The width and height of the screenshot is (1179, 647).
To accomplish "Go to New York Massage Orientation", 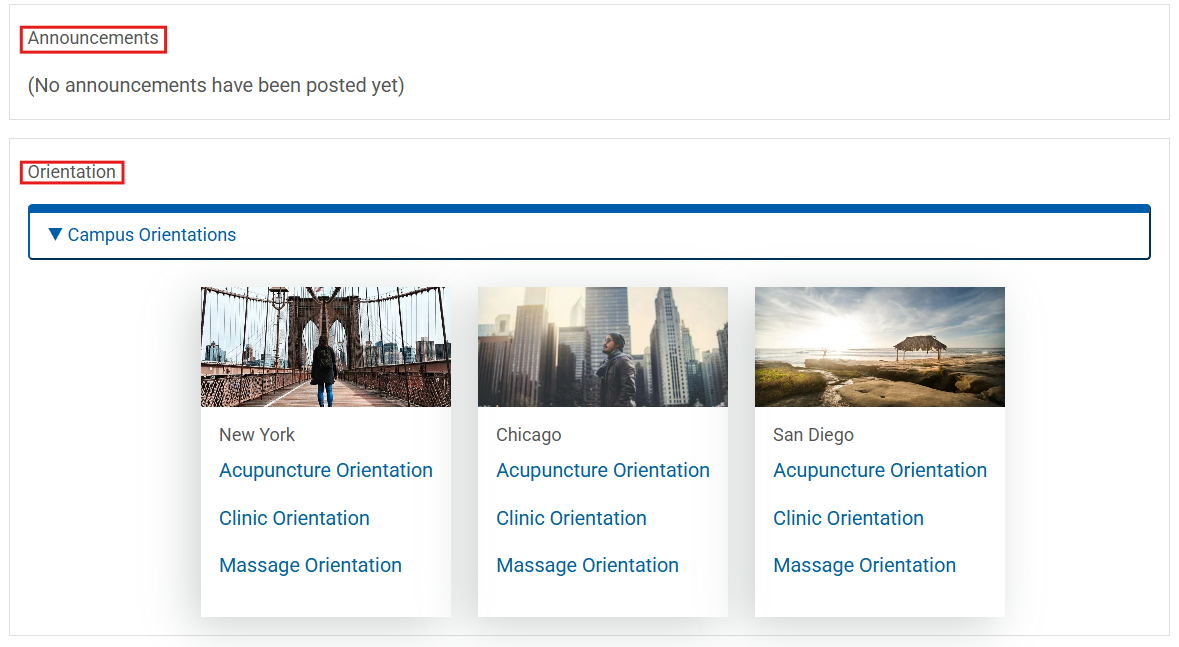I will [x=310, y=565].
